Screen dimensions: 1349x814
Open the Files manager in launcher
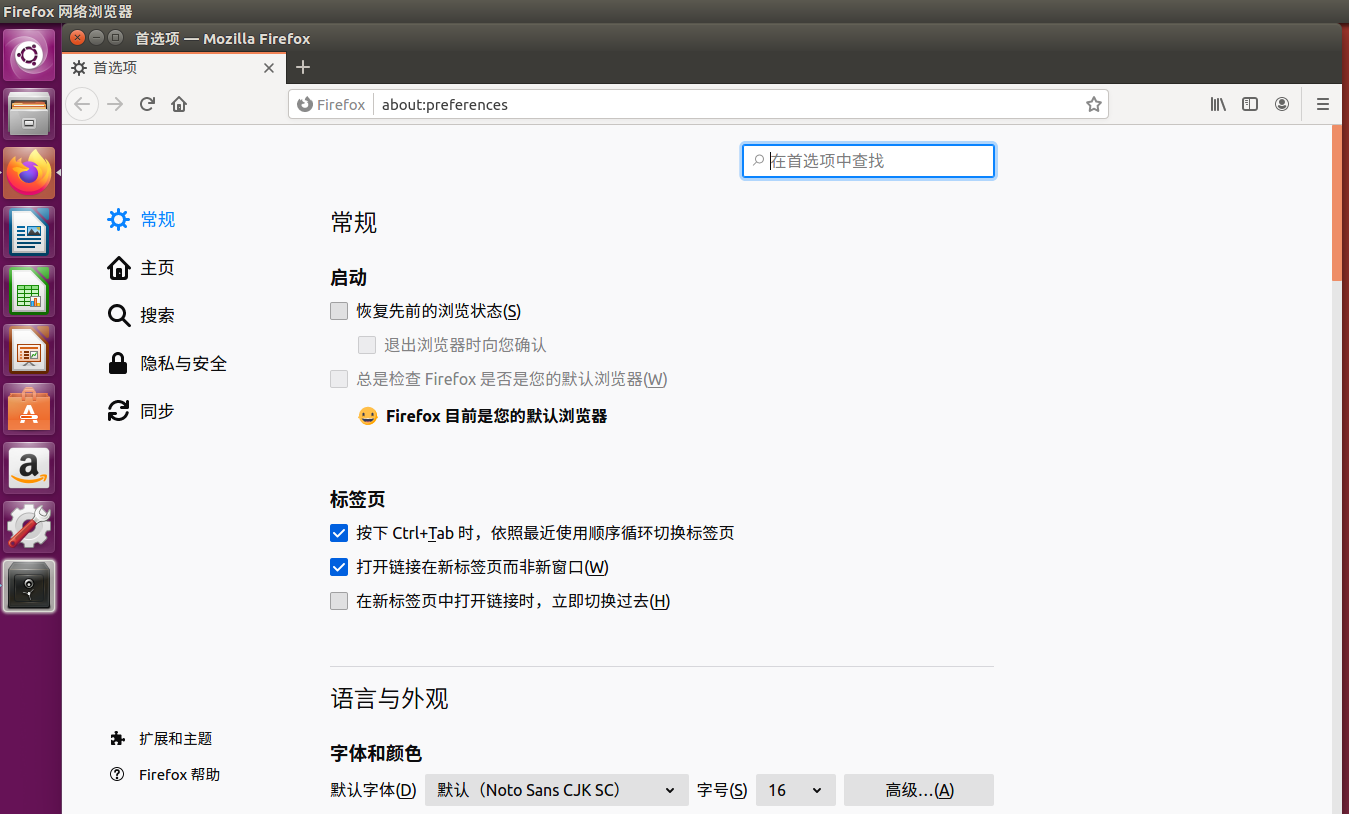pos(30,113)
